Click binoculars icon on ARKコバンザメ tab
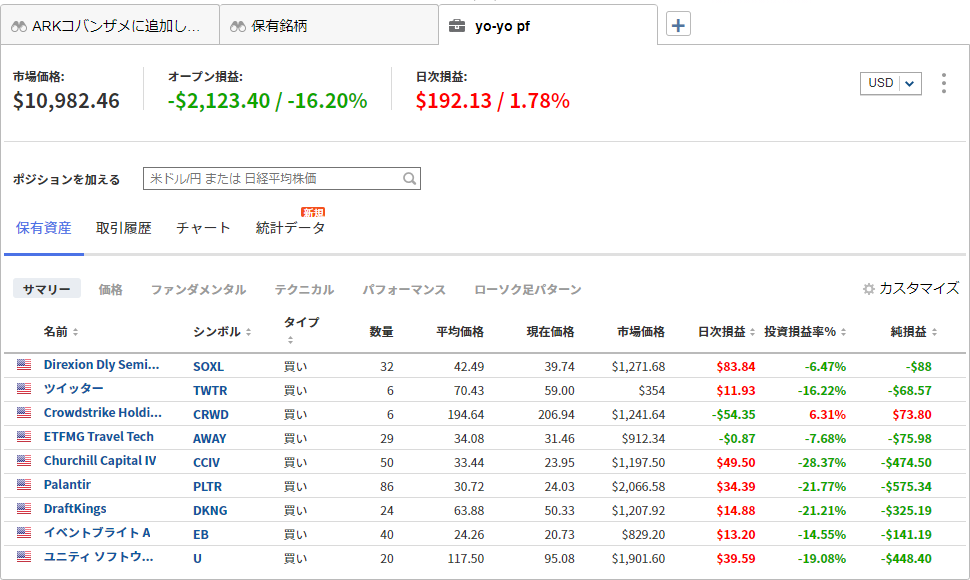The width and height of the screenshot is (970, 580). pyautogui.click(x=19, y=27)
